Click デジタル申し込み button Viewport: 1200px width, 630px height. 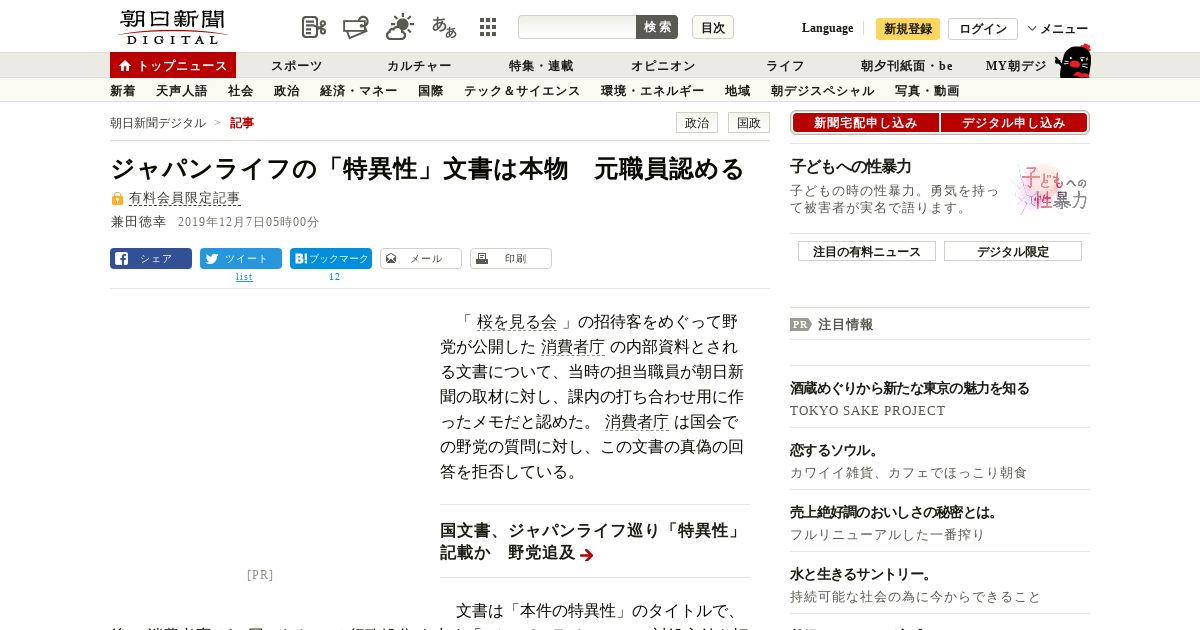click(x=1014, y=123)
